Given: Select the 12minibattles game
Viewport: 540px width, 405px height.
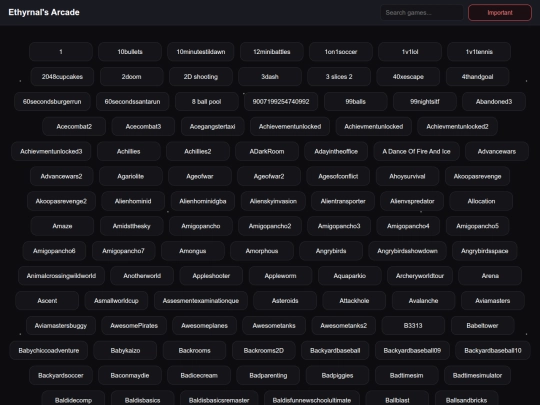Looking at the screenshot, I should pyautogui.click(x=272, y=52).
